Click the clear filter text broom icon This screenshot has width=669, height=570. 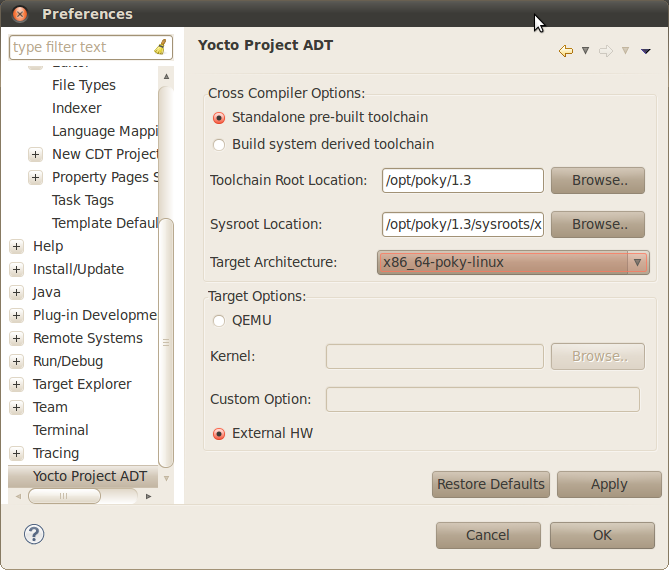coord(161,47)
